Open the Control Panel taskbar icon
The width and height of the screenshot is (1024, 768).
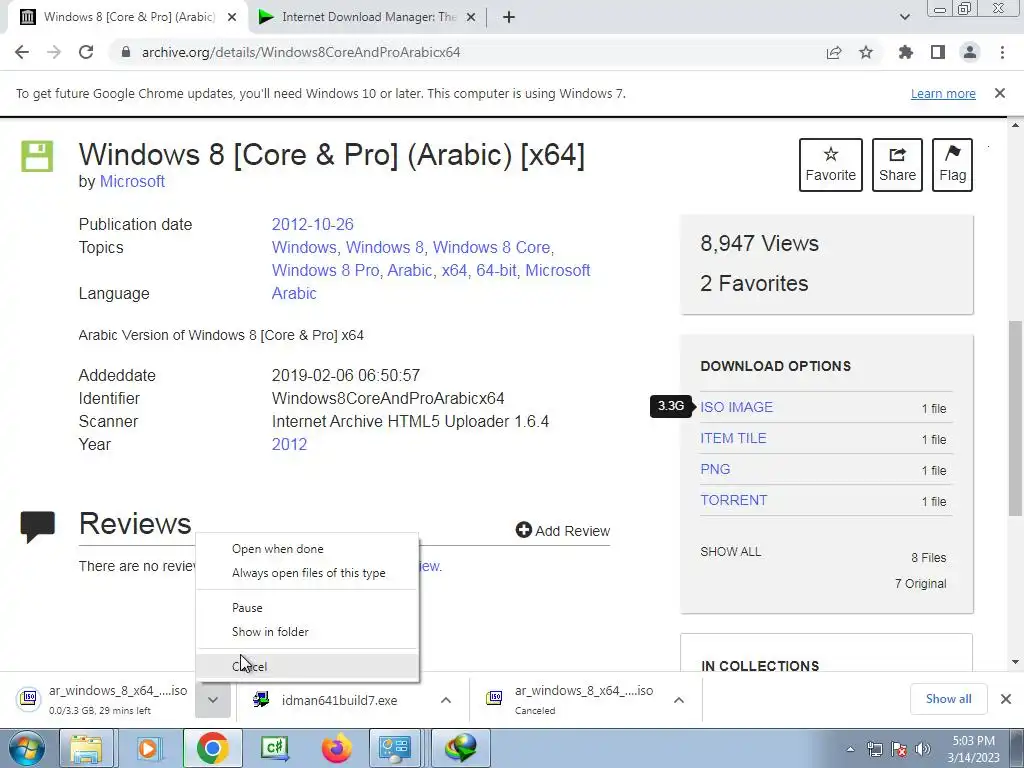[x=394, y=748]
